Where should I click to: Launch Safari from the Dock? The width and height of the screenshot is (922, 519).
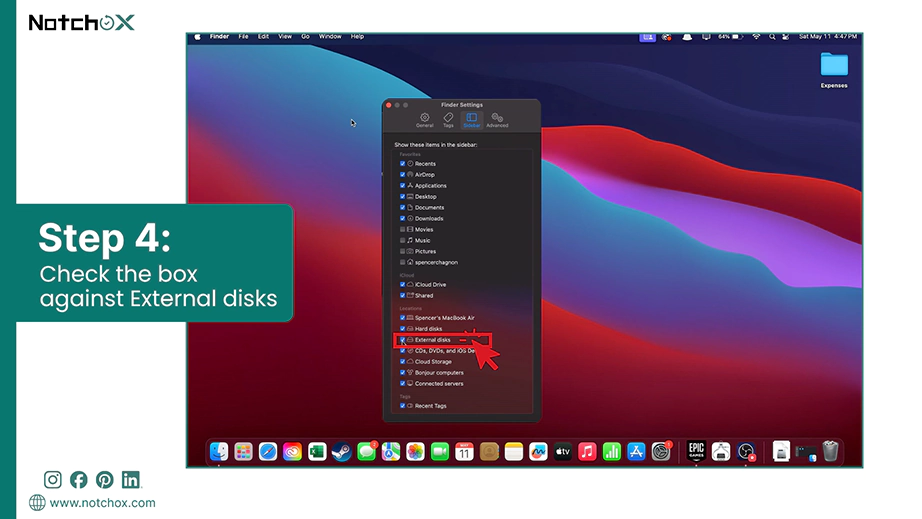(x=268, y=451)
